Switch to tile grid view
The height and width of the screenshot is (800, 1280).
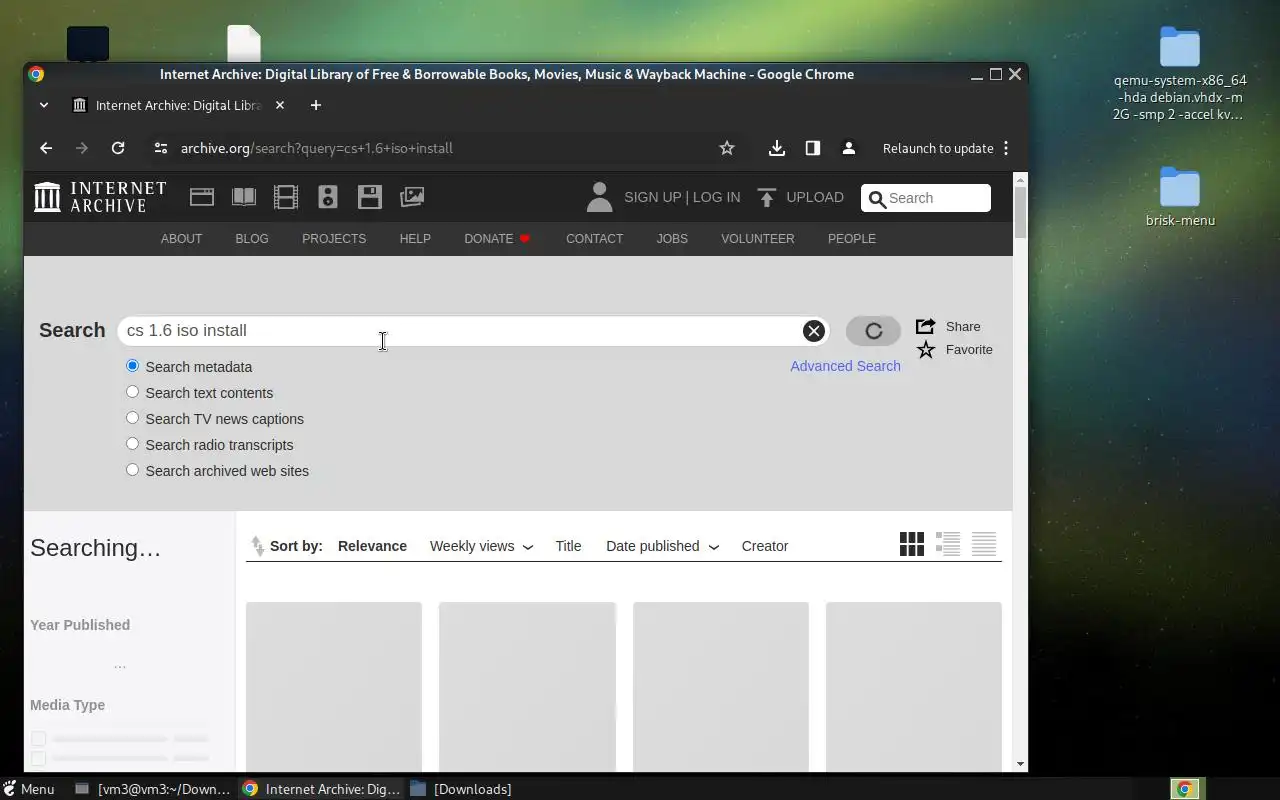912,544
